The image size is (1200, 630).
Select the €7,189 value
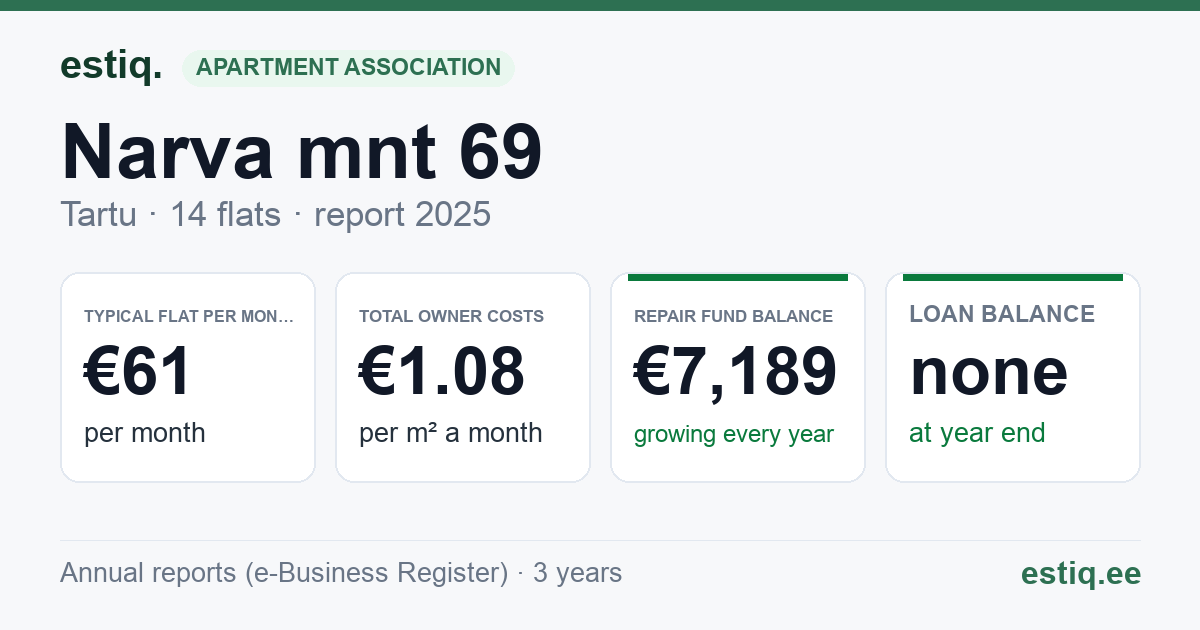pyautogui.click(x=735, y=372)
